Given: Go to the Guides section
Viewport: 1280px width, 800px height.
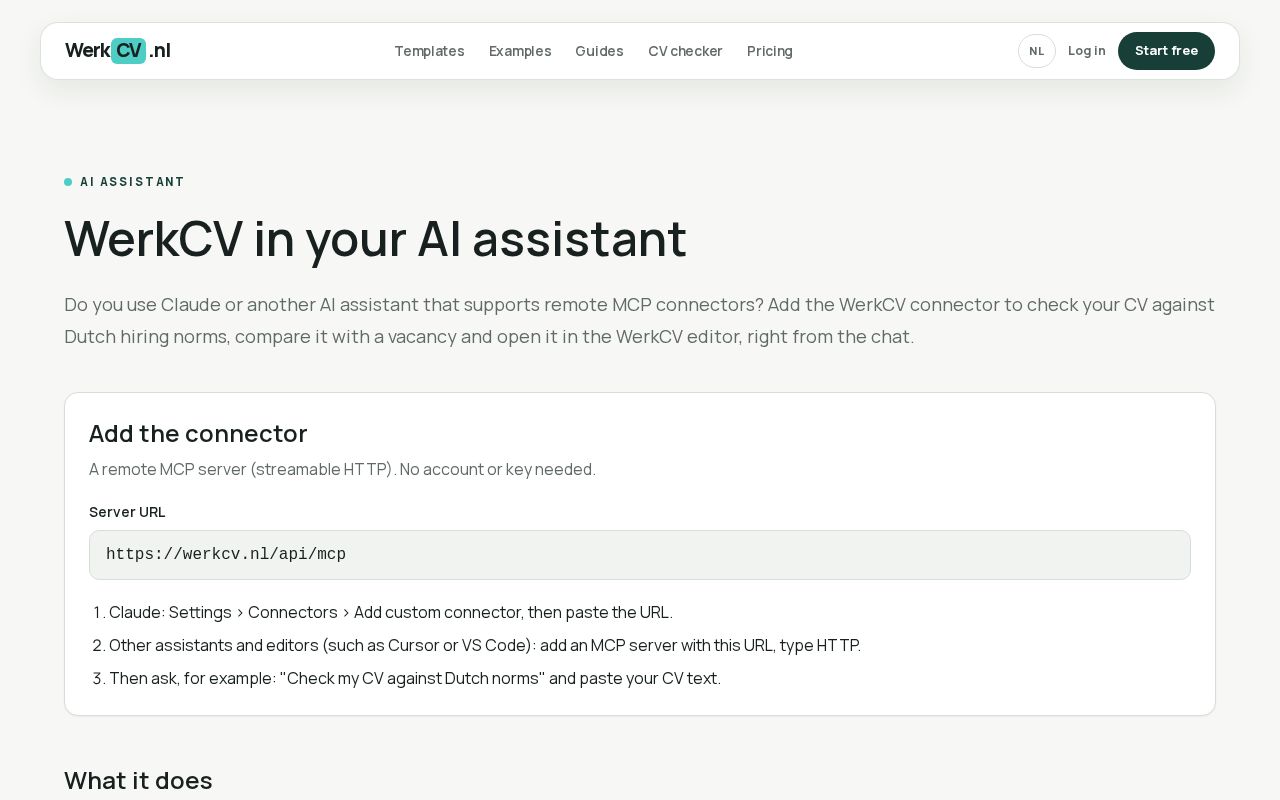Looking at the screenshot, I should point(599,51).
